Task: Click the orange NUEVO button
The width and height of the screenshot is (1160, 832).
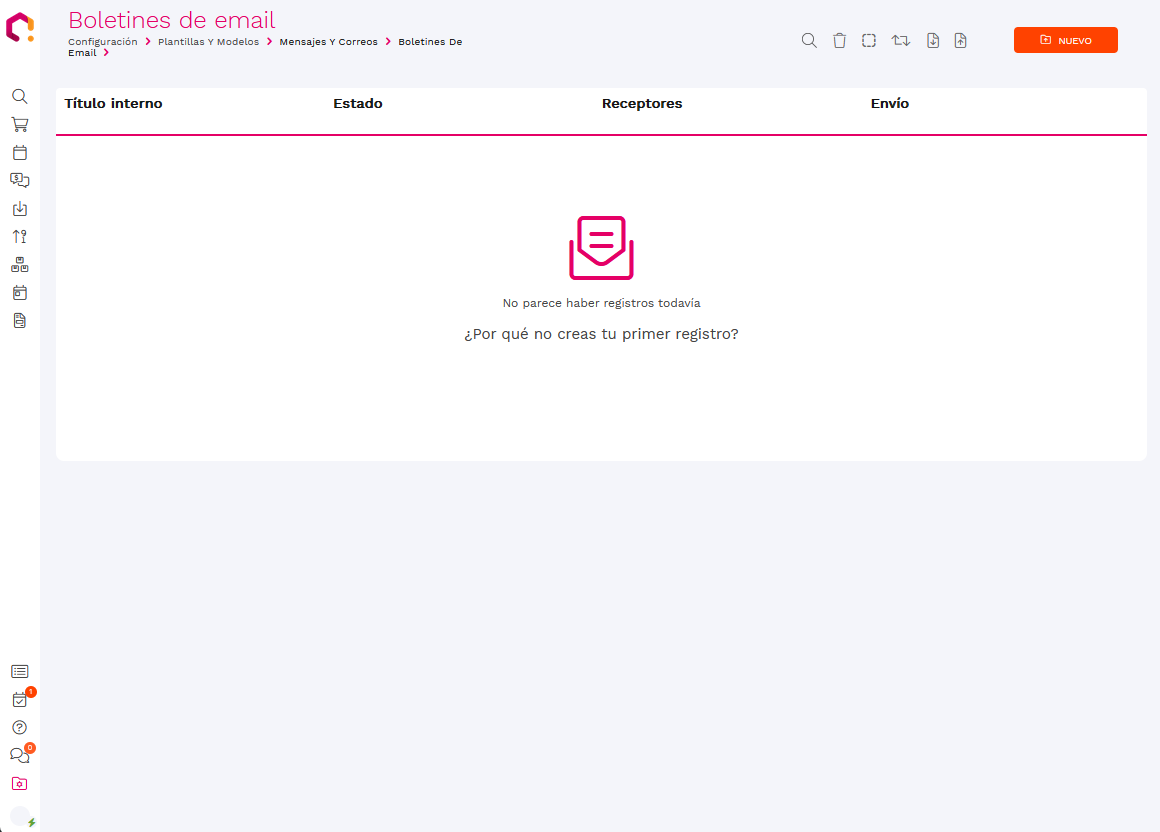Action: pyautogui.click(x=1065, y=40)
